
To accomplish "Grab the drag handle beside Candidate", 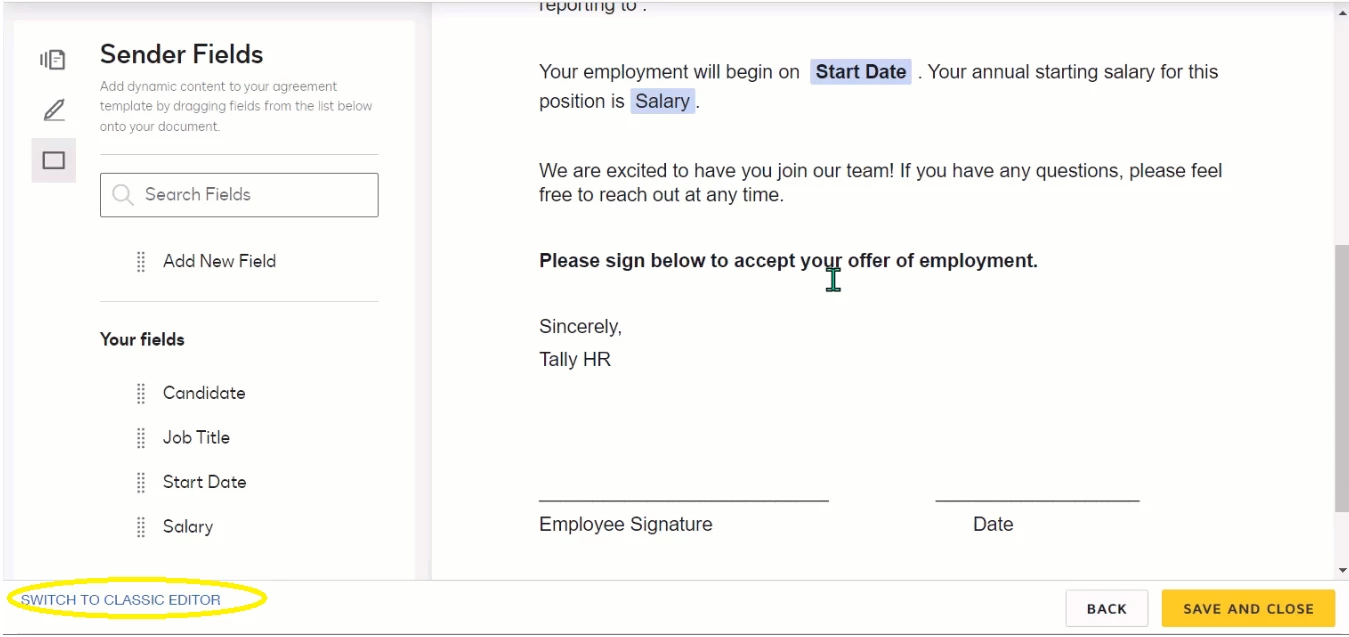I will pyautogui.click(x=141, y=393).
